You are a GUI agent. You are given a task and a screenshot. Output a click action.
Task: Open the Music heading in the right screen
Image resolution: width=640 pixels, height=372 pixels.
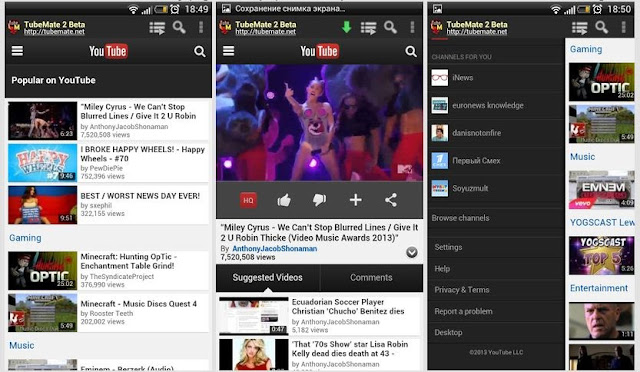582,157
